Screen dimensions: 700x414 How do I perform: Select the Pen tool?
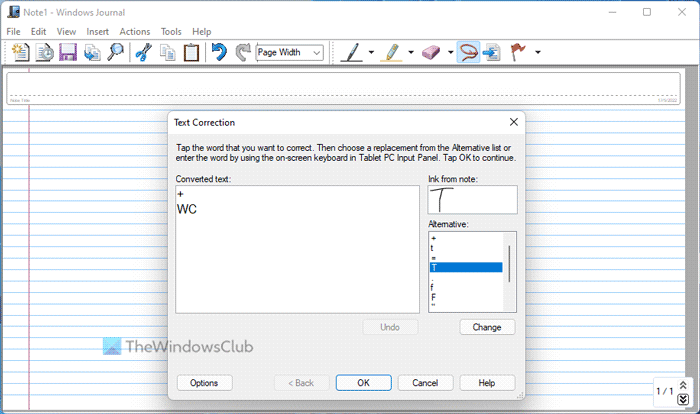pyautogui.click(x=352, y=52)
